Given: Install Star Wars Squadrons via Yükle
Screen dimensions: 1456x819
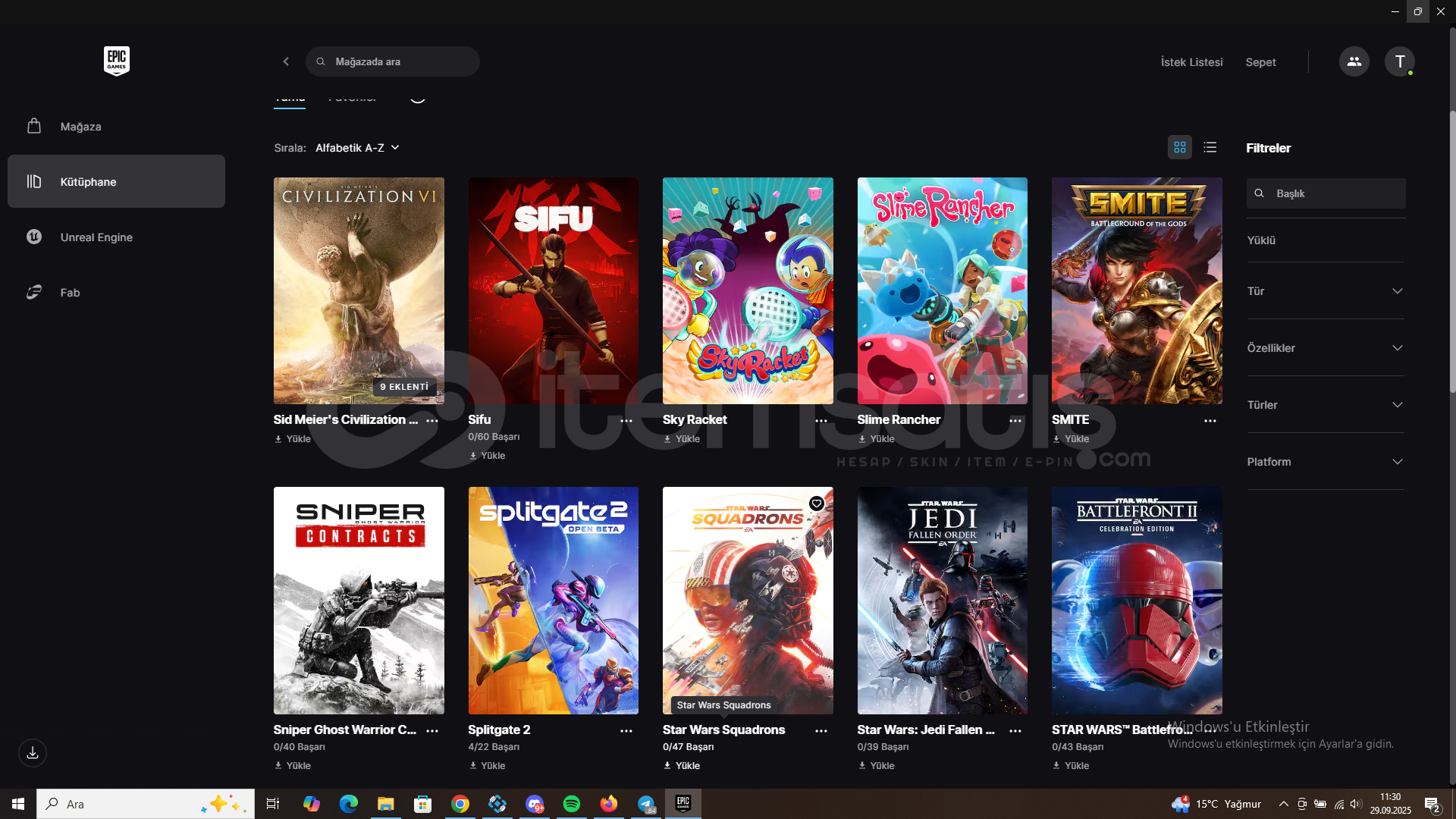Looking at the screenshot, I should coord(682,766).
